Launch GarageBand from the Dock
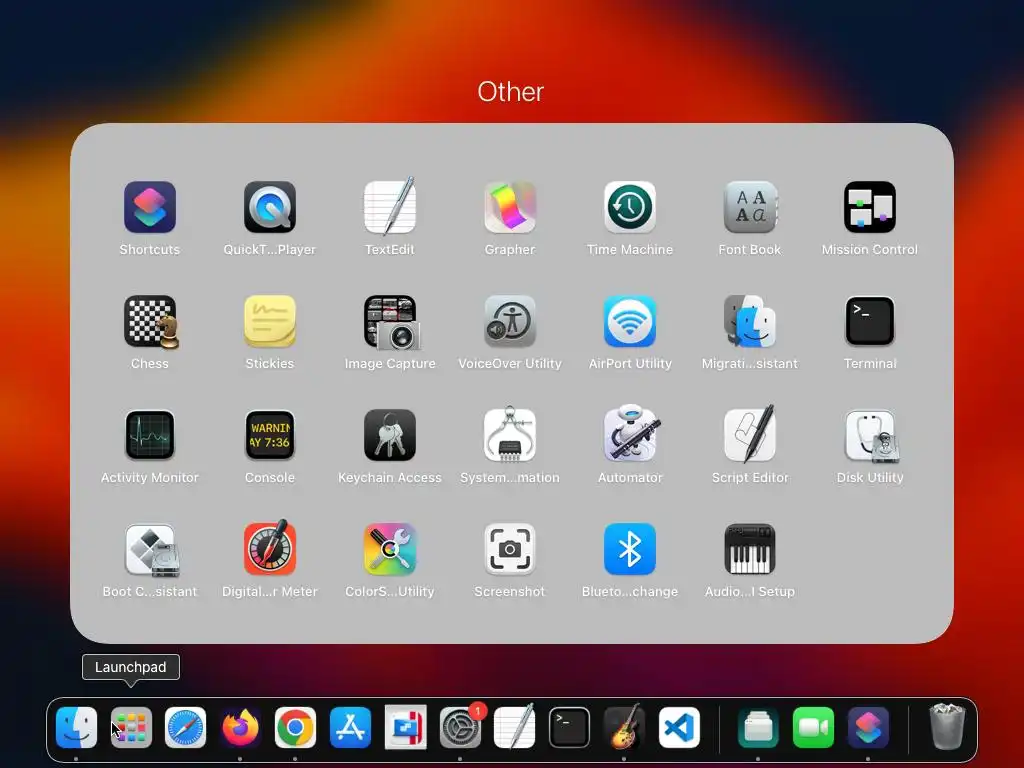The image size is (1024, 768). (x=624, y=726)
